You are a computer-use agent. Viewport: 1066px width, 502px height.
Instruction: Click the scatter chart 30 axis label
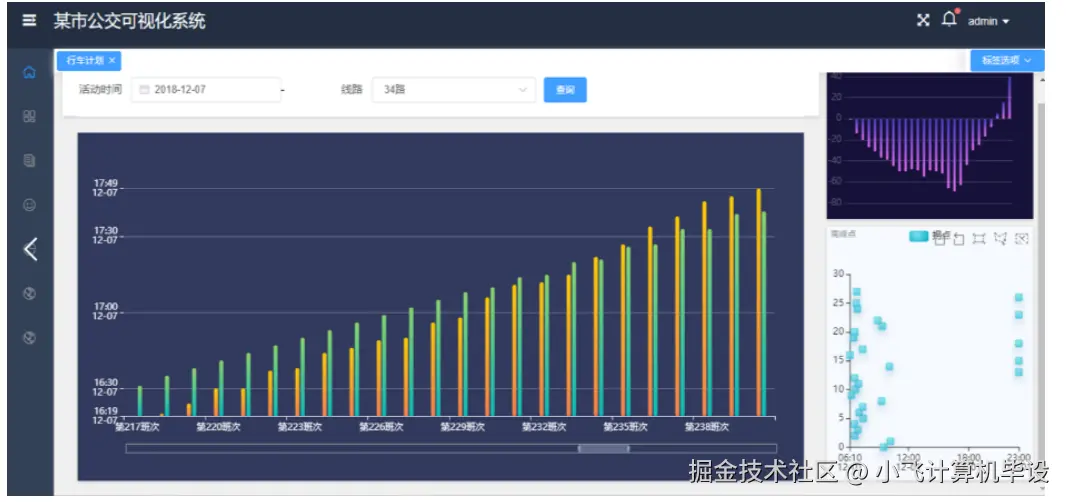(838, 273)
